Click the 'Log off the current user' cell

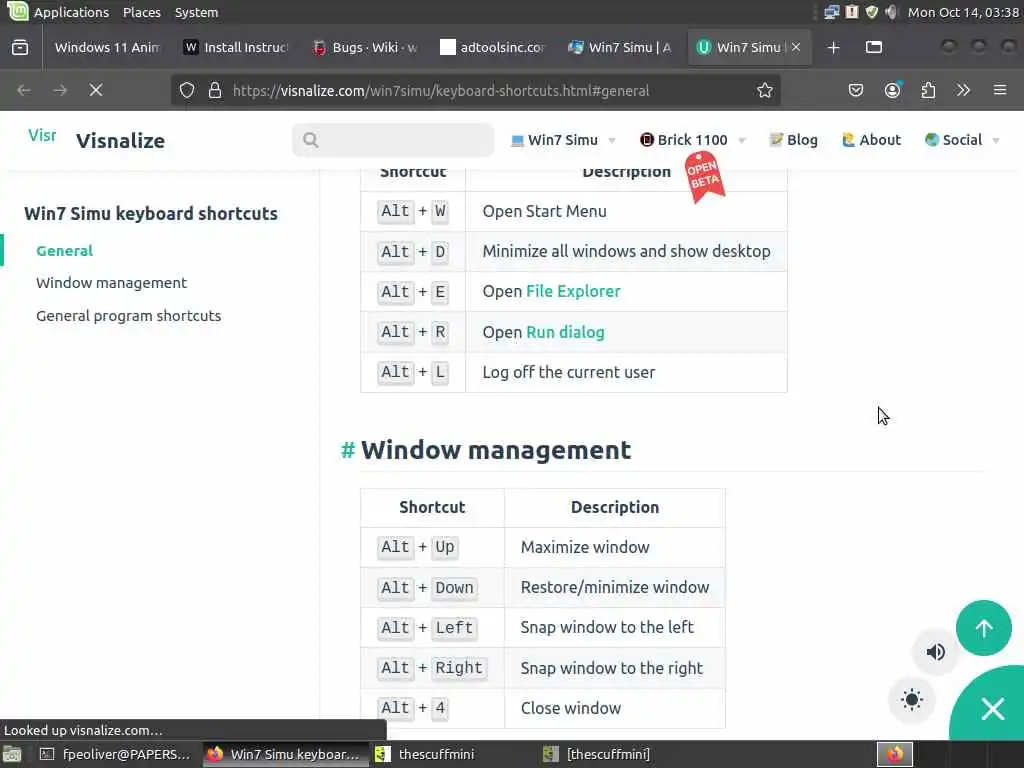626,372
